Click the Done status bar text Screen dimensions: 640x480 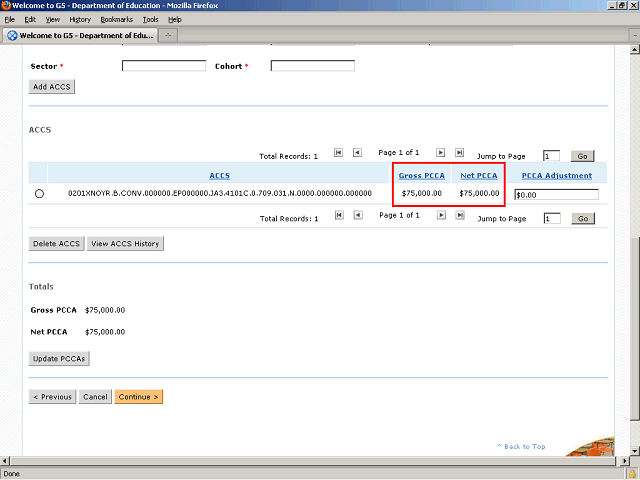[x=12, y=474]
